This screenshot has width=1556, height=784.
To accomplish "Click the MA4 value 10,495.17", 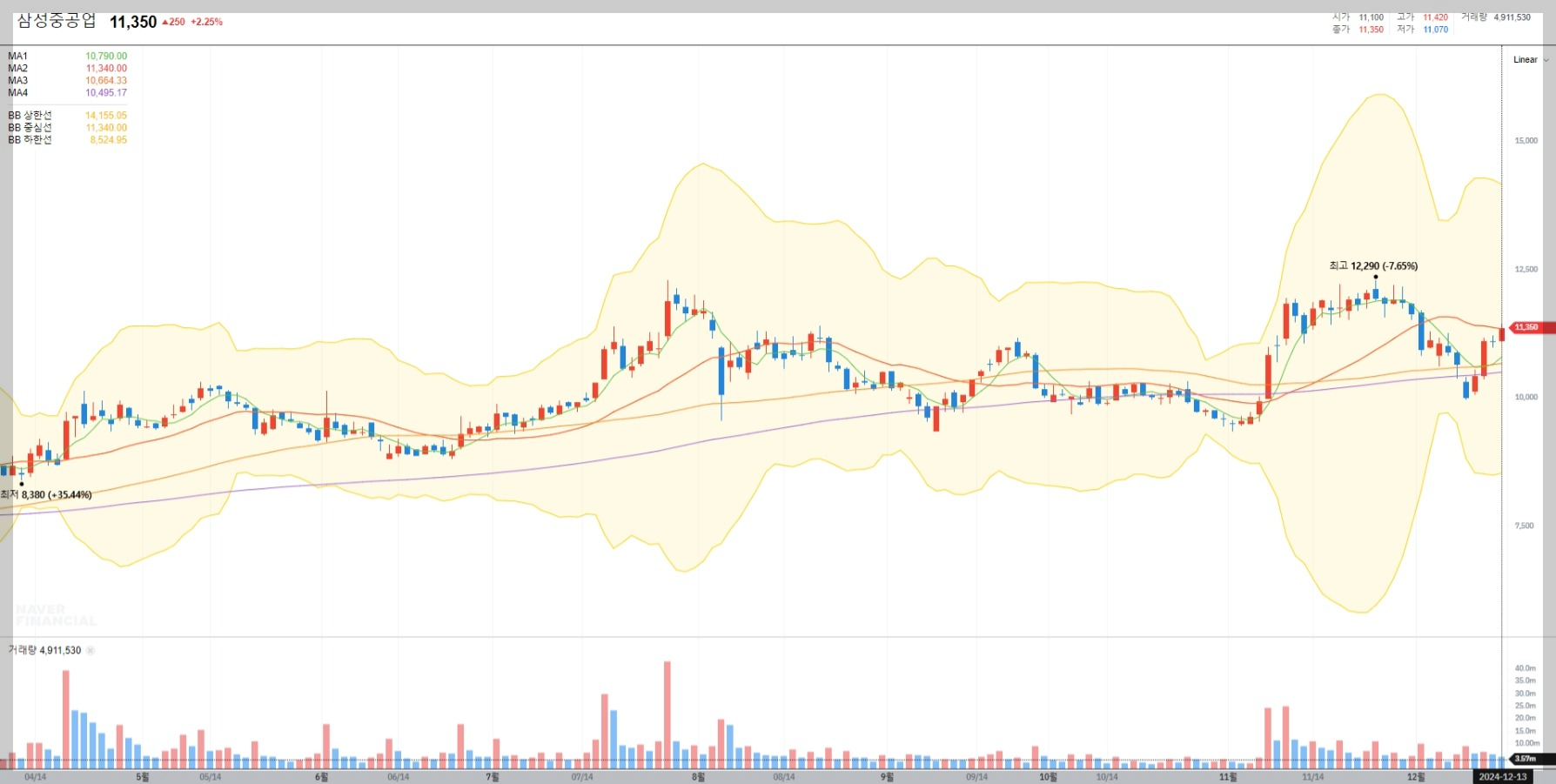I will 106,92.
